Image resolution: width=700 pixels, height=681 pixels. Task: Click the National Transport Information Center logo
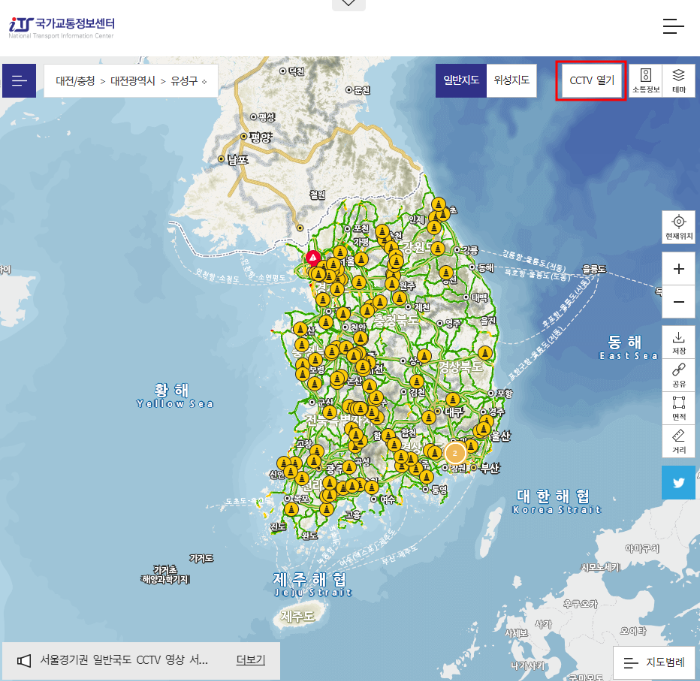point(62,28)
